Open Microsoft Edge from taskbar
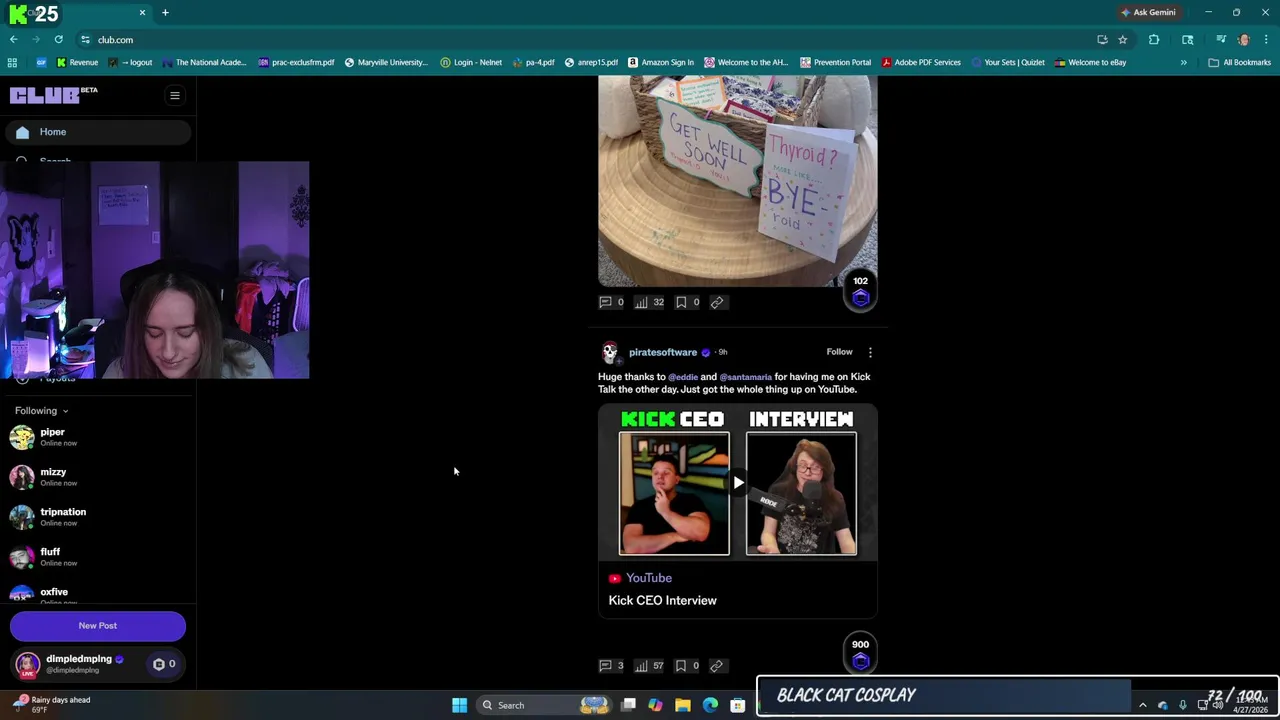 pos(710,705)
